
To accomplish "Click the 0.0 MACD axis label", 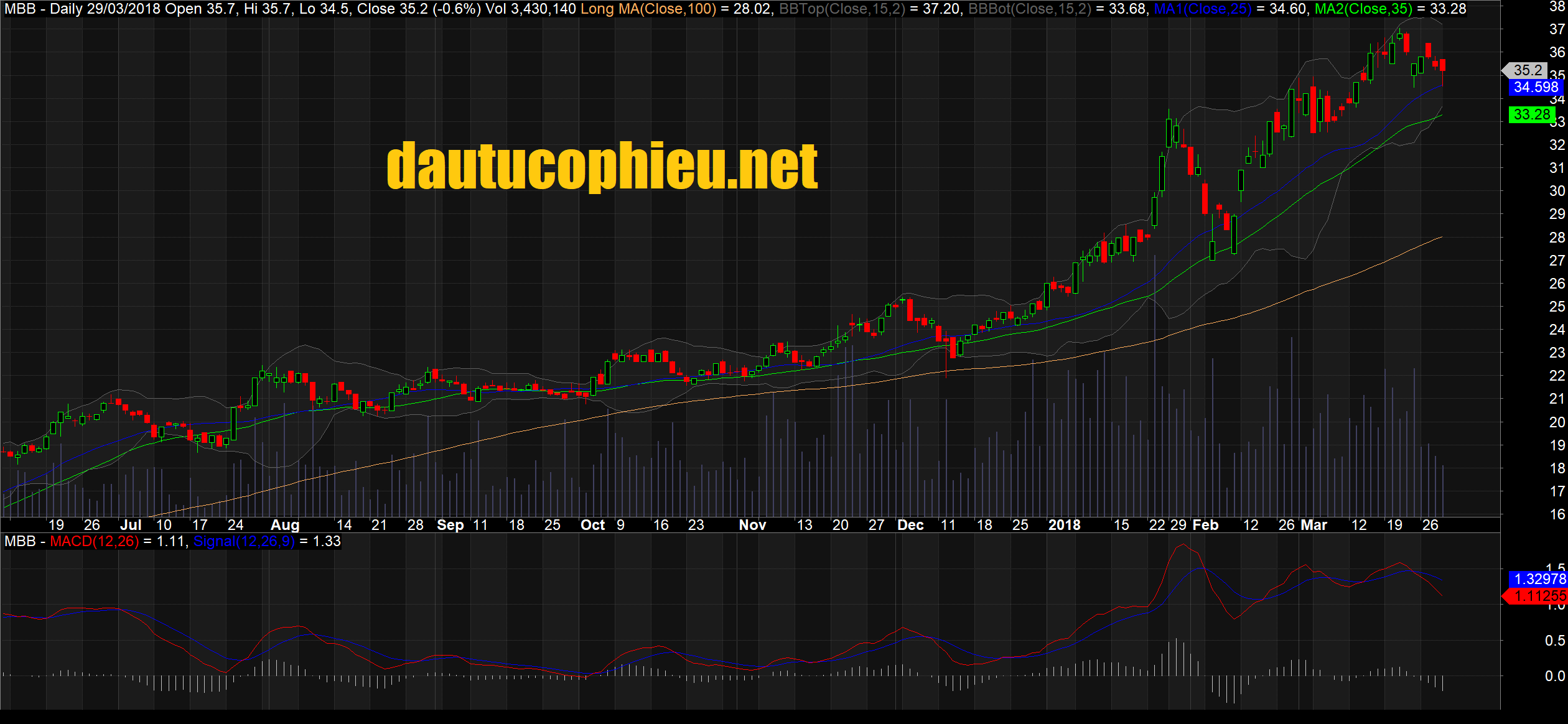I will click(1554, 676).
